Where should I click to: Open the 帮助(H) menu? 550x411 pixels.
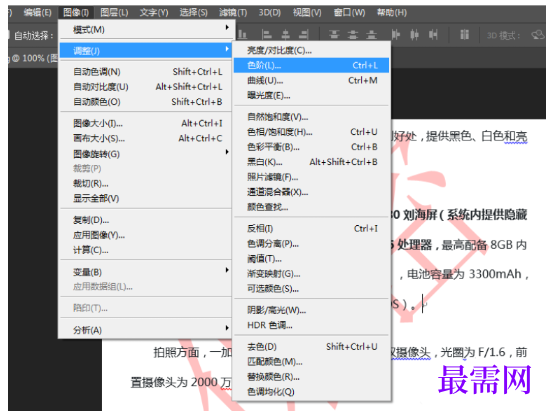click(x=392, y=13)
